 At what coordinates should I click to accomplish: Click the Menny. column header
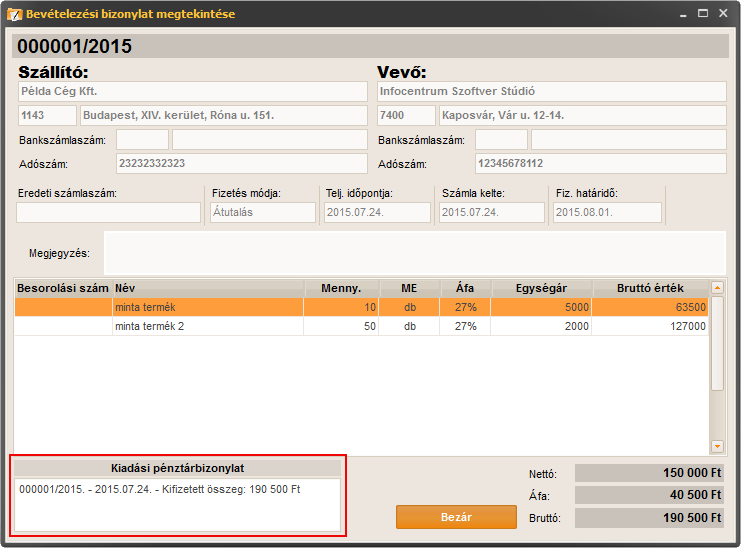[x=341, y=288]
